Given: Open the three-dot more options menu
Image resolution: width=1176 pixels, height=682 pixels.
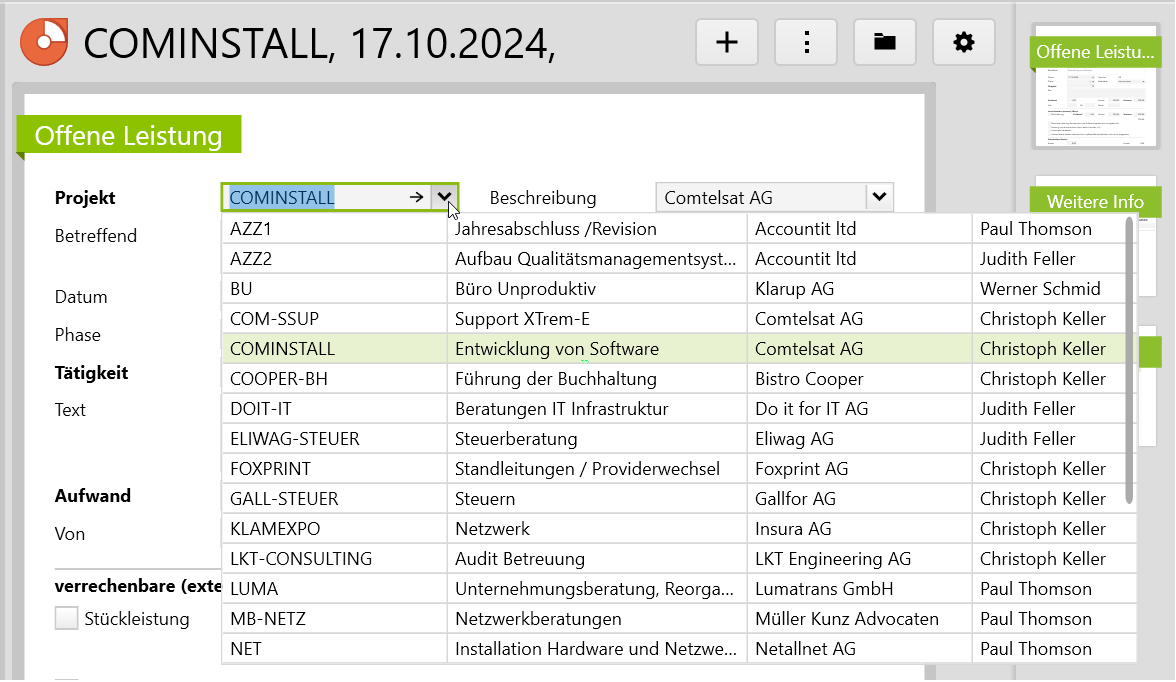Looking at the screenshot, I should click(805, 42).
